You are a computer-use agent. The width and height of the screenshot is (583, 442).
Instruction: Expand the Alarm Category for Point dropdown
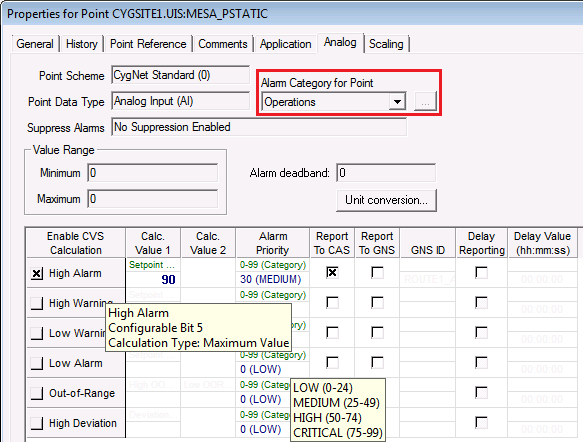click(397, 101)
